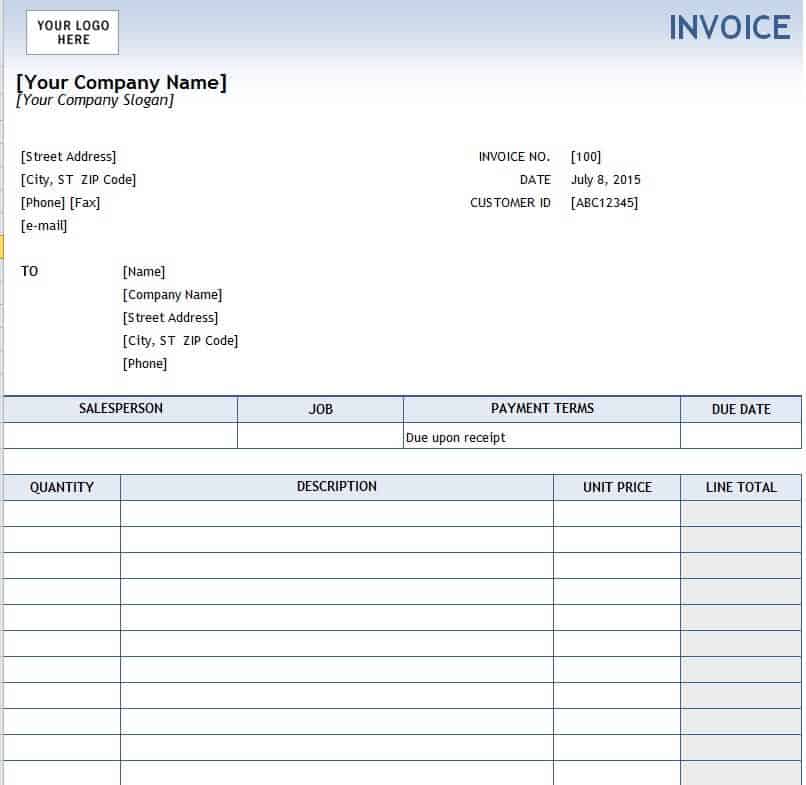The width and height of the screenshot is (806, 785).
Task: Click the invoice number value [100]
Action: [x=586, y=157]
